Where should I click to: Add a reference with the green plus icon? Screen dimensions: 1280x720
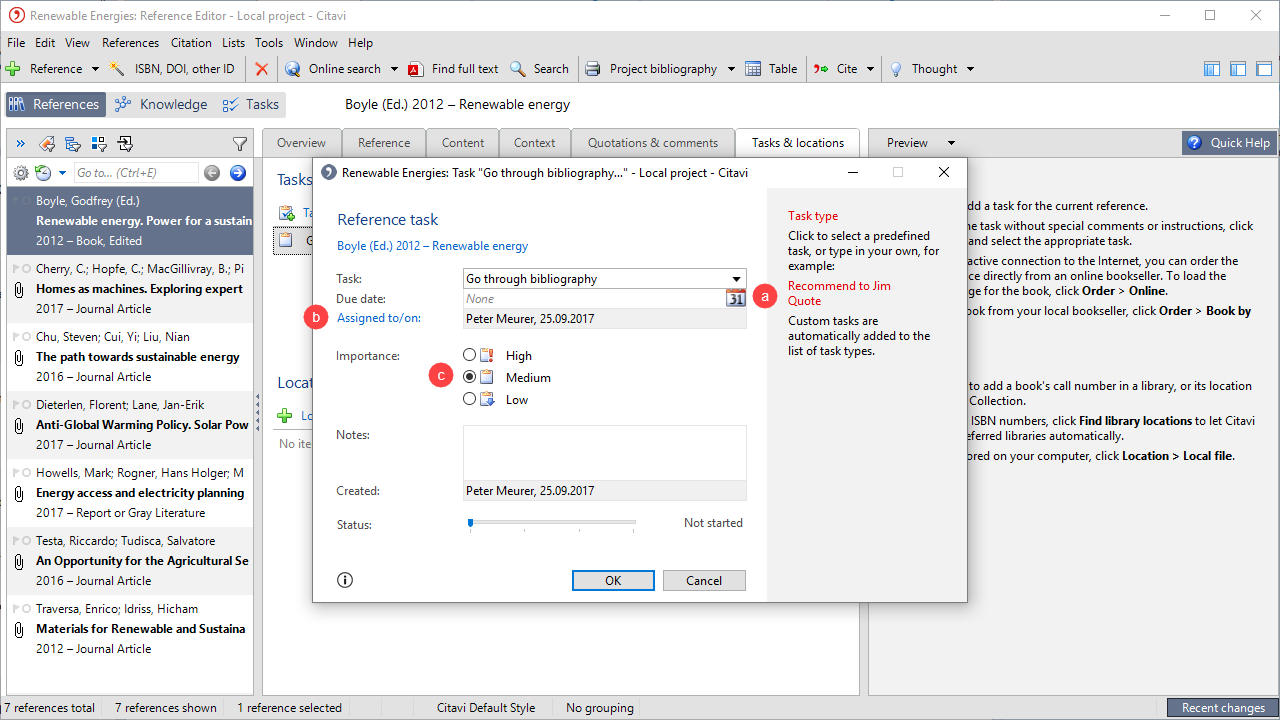(x=13, y=69)
